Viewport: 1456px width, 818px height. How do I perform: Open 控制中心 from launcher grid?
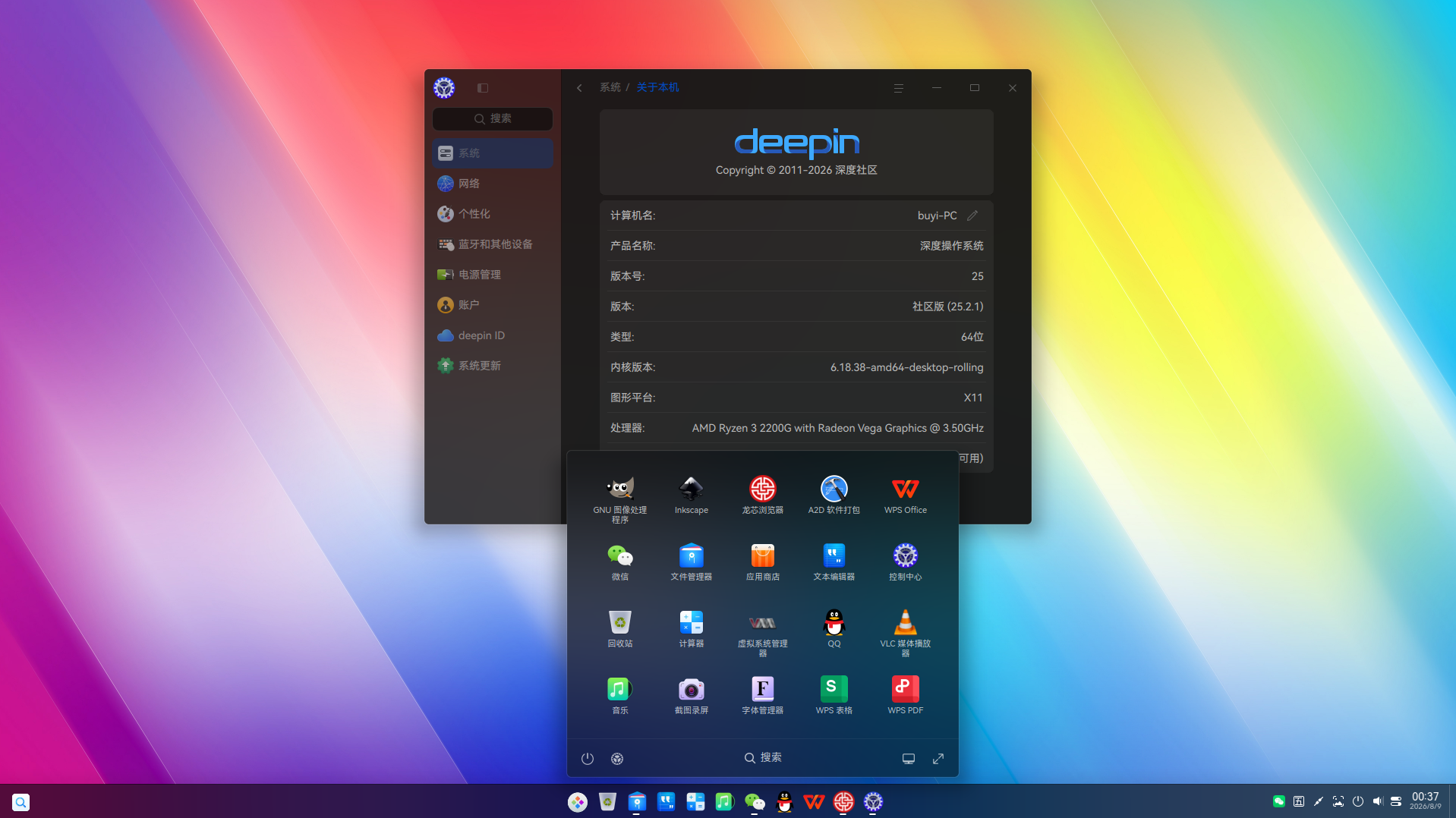pyautogui.click(x=905, y=562)
